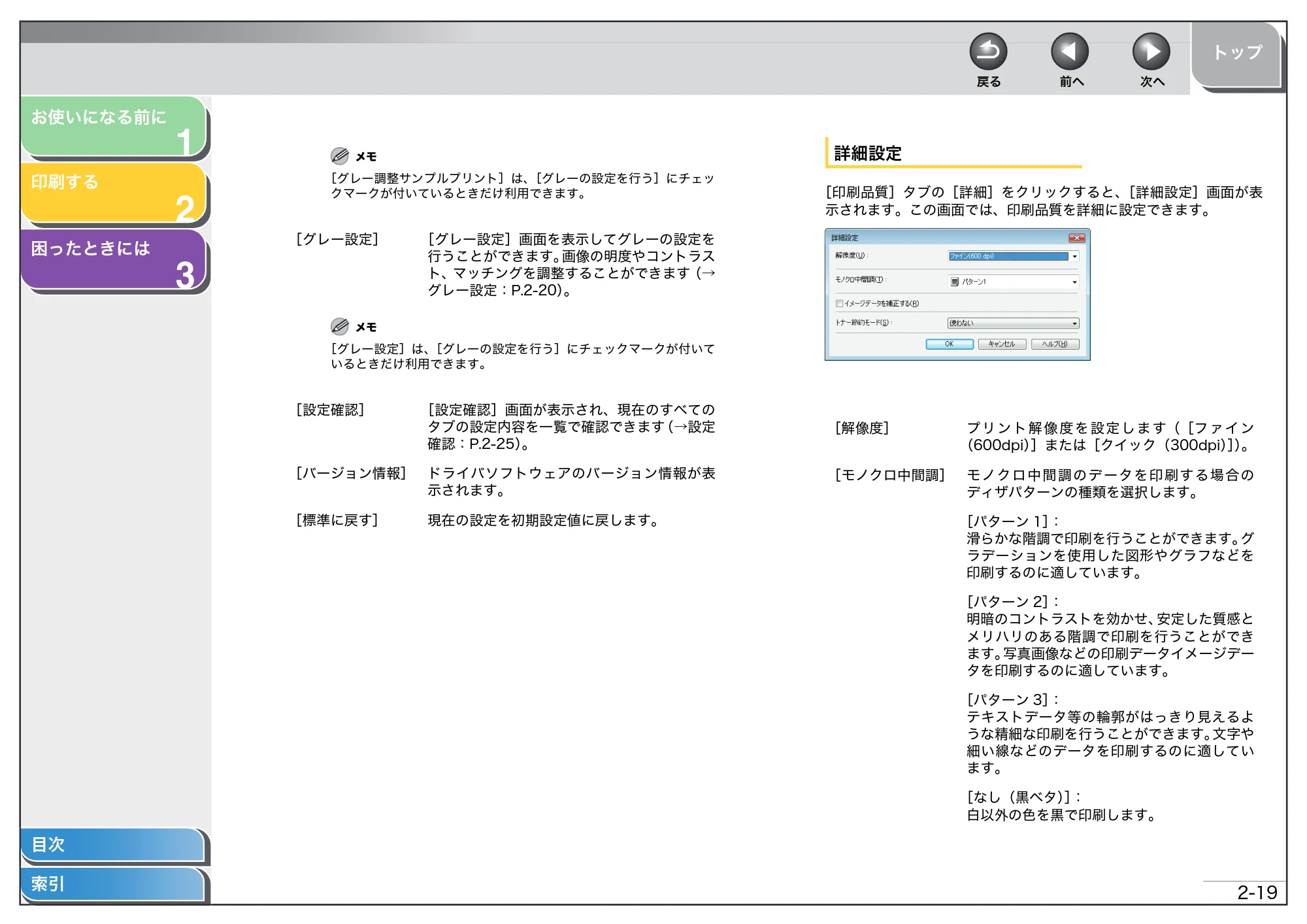
Task: Click the 詳細設定 section heading
Action: [868, 154]
